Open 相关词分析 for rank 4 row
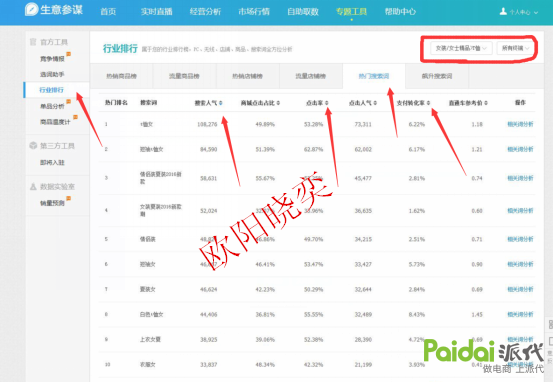 coord(520,211)
